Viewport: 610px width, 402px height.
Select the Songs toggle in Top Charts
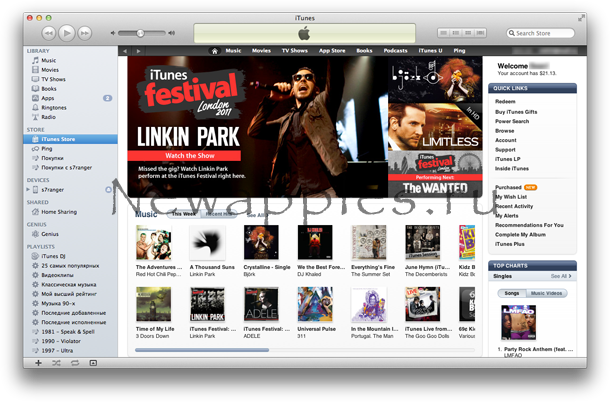coord(512,293)
